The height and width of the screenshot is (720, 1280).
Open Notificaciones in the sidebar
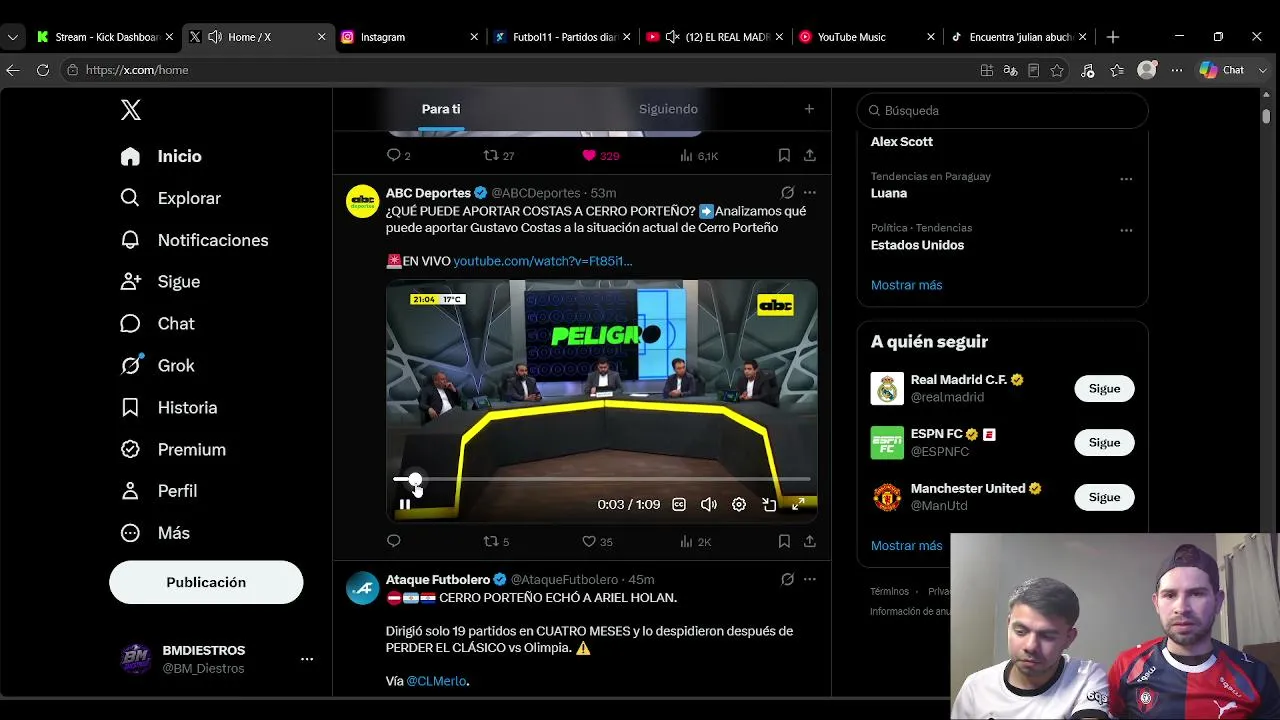[194, 240]
